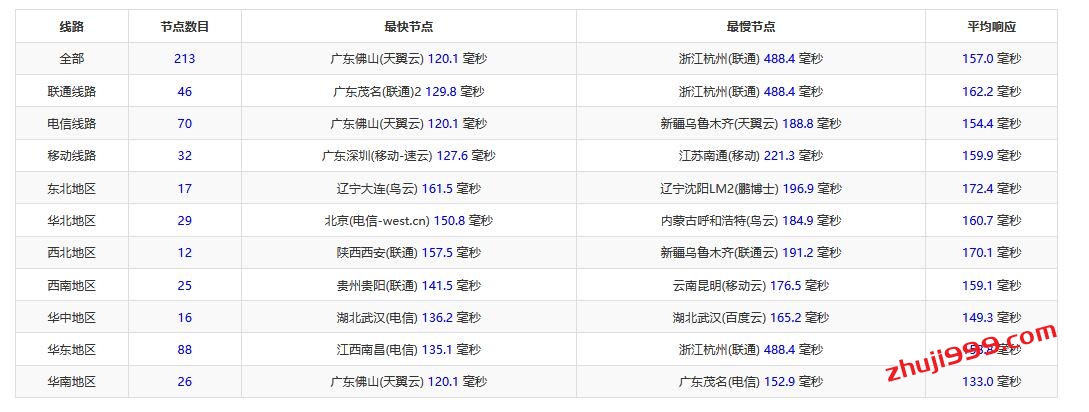
Task: Click slowest node 广东茂名(电信) 152.9 毫秒
Action: coord(751,381)
